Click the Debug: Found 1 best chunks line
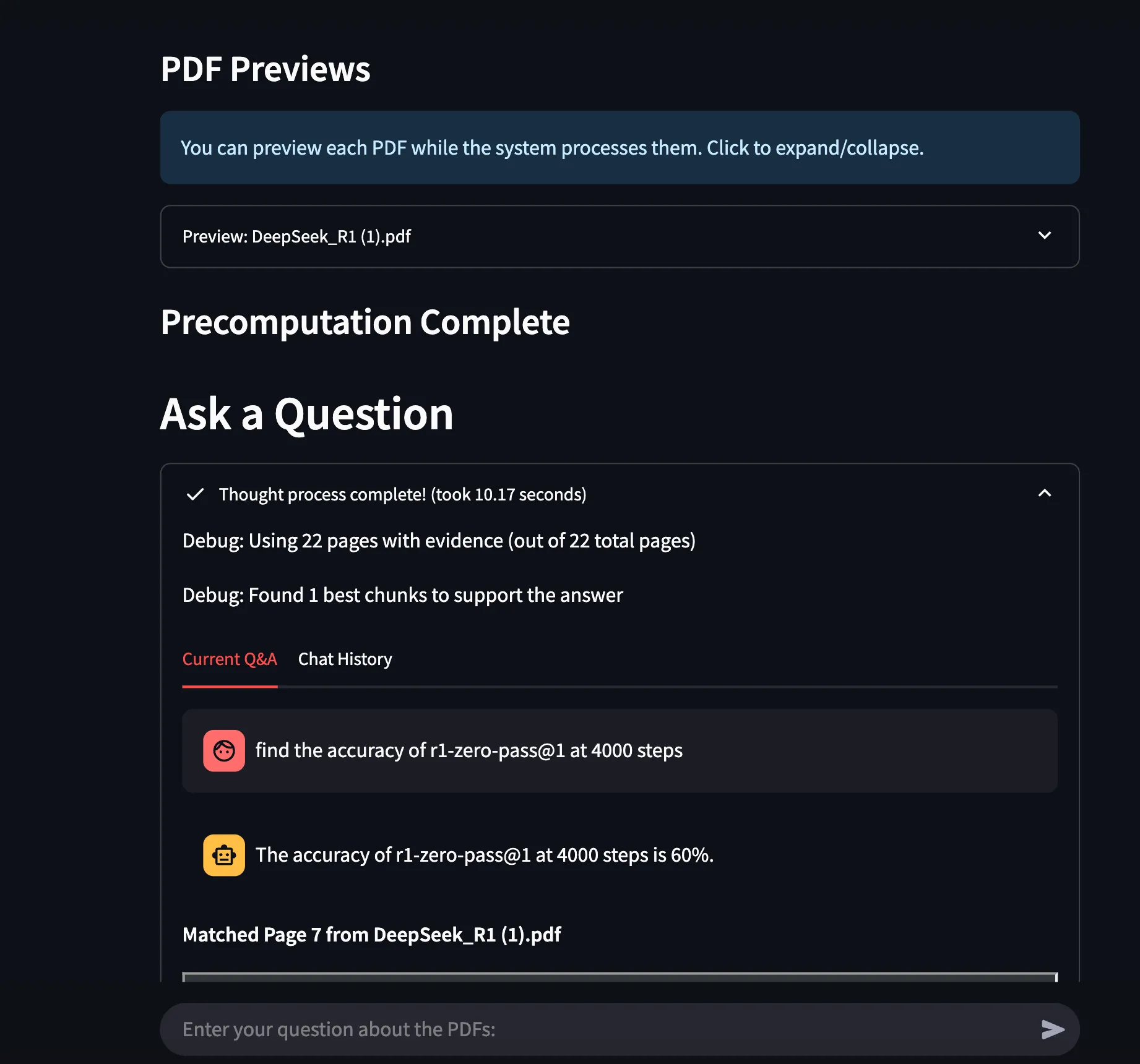Image resolution: width=1140 pixels, height=1064 pixels. (402, 595)
